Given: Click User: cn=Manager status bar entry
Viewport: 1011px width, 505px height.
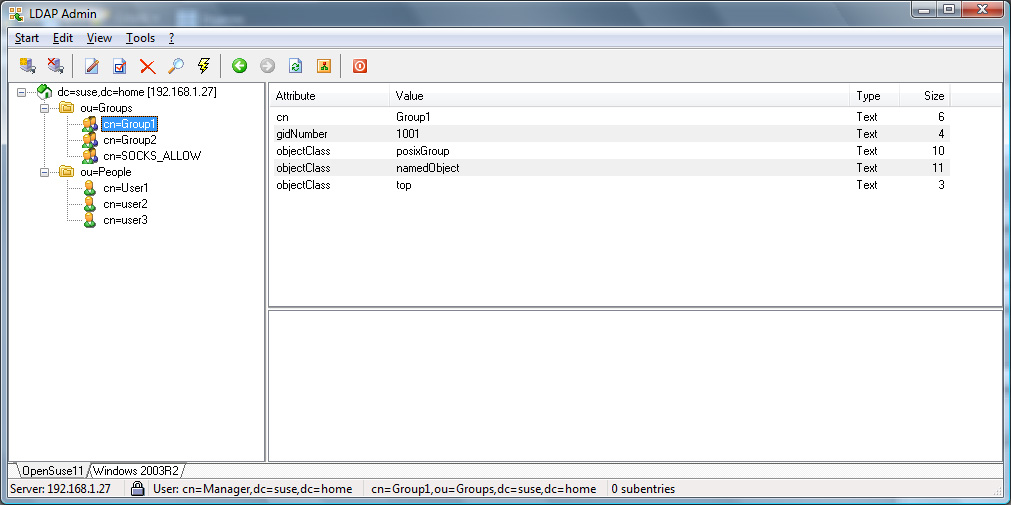Looking at the screenshot, I should click(253, 489).
